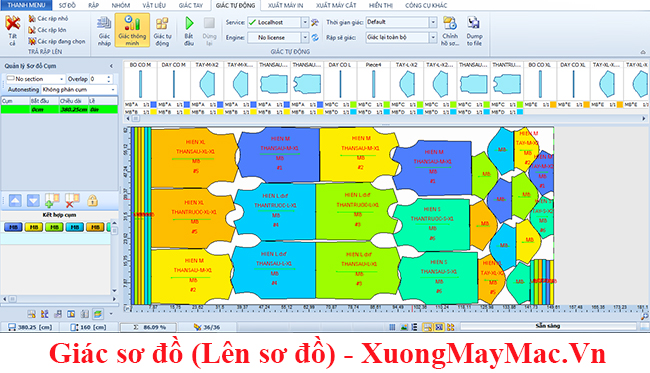Open the Engine No license dropdown
Screen dimensions: 650x373
click(305, 38)
